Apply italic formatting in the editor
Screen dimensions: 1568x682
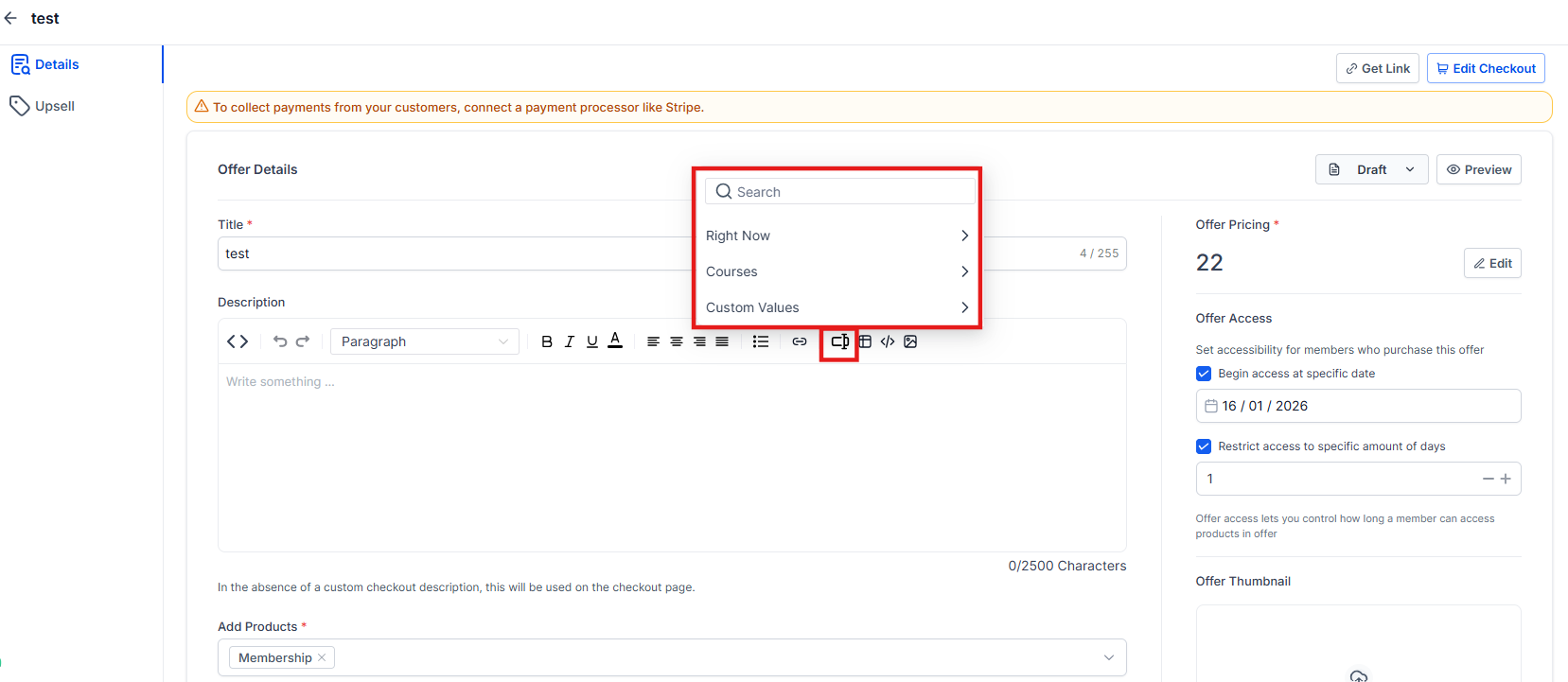tap(569, 341)
